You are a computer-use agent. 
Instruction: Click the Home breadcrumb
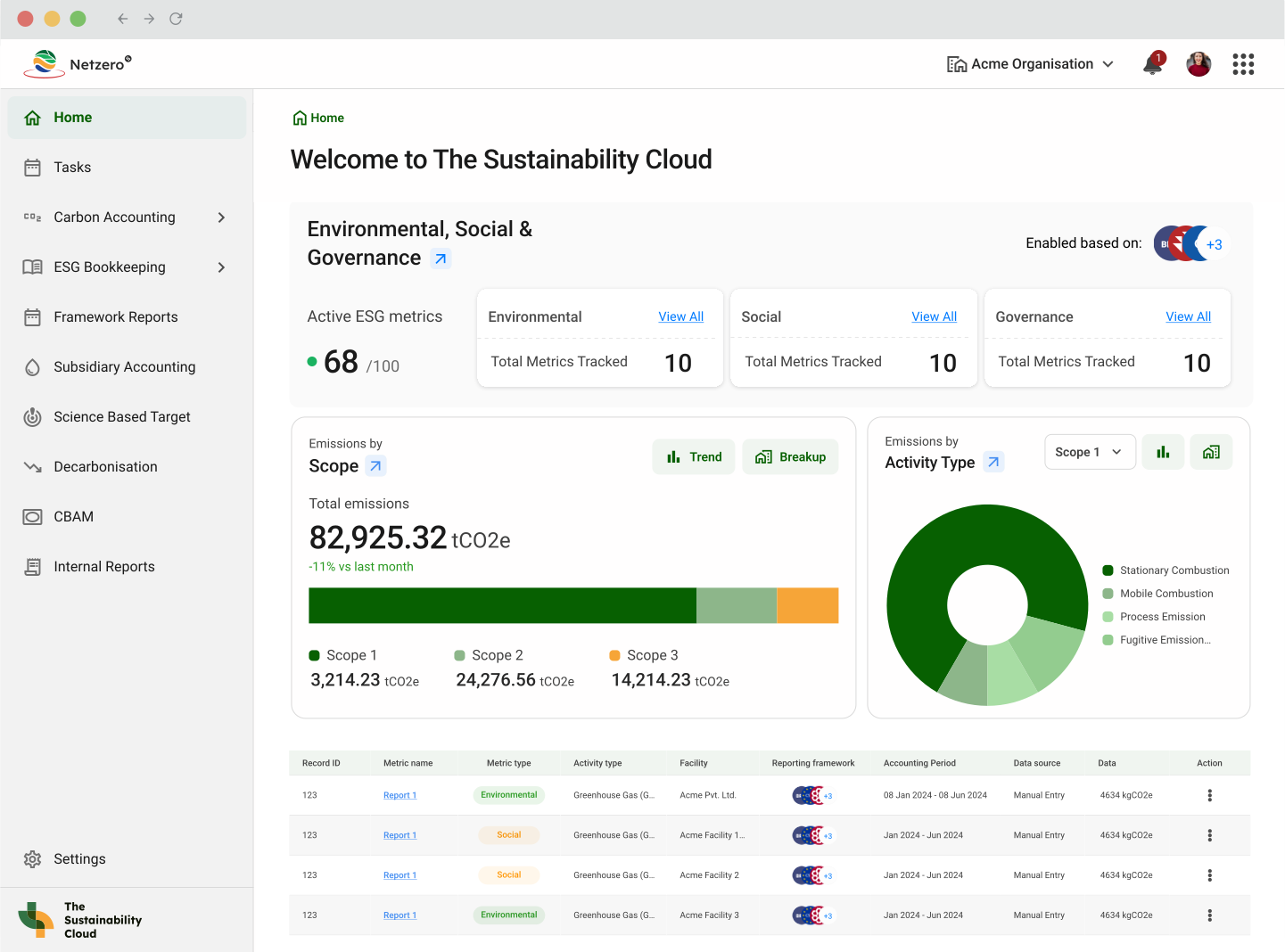pos(318,118)
